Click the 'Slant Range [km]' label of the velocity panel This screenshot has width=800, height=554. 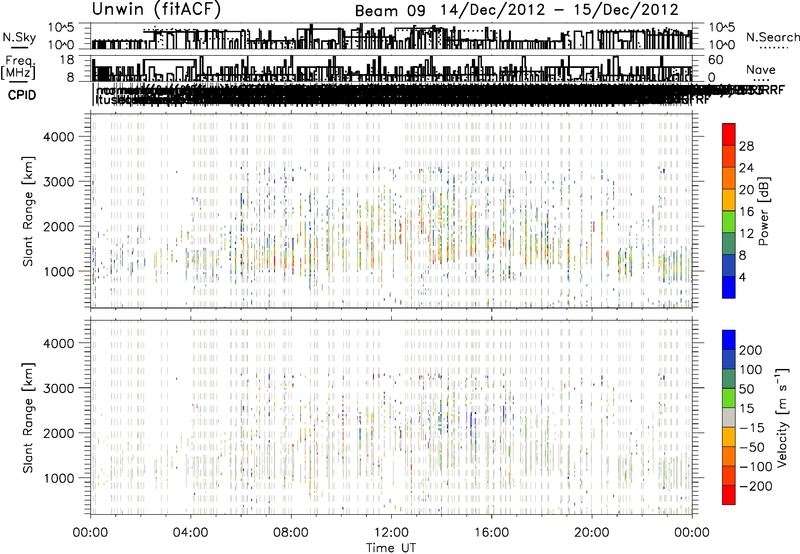pyautogui.click(x=28, y=417)
